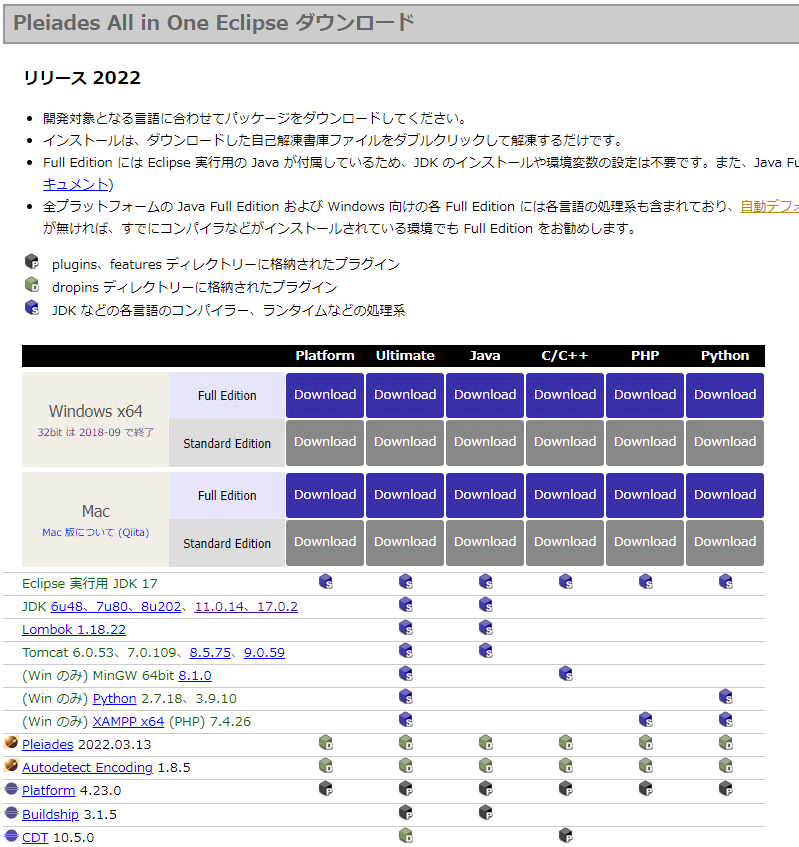This screenshot has width=799, height=847.
Task: Open the Mac 版について (Qiita) link
Action: [95, 533]
